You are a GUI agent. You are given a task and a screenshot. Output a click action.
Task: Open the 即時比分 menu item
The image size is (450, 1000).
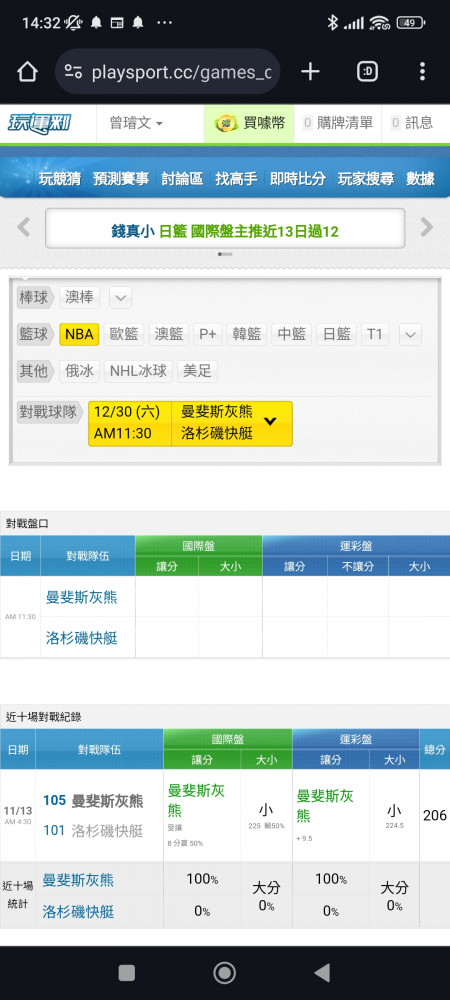298,179
